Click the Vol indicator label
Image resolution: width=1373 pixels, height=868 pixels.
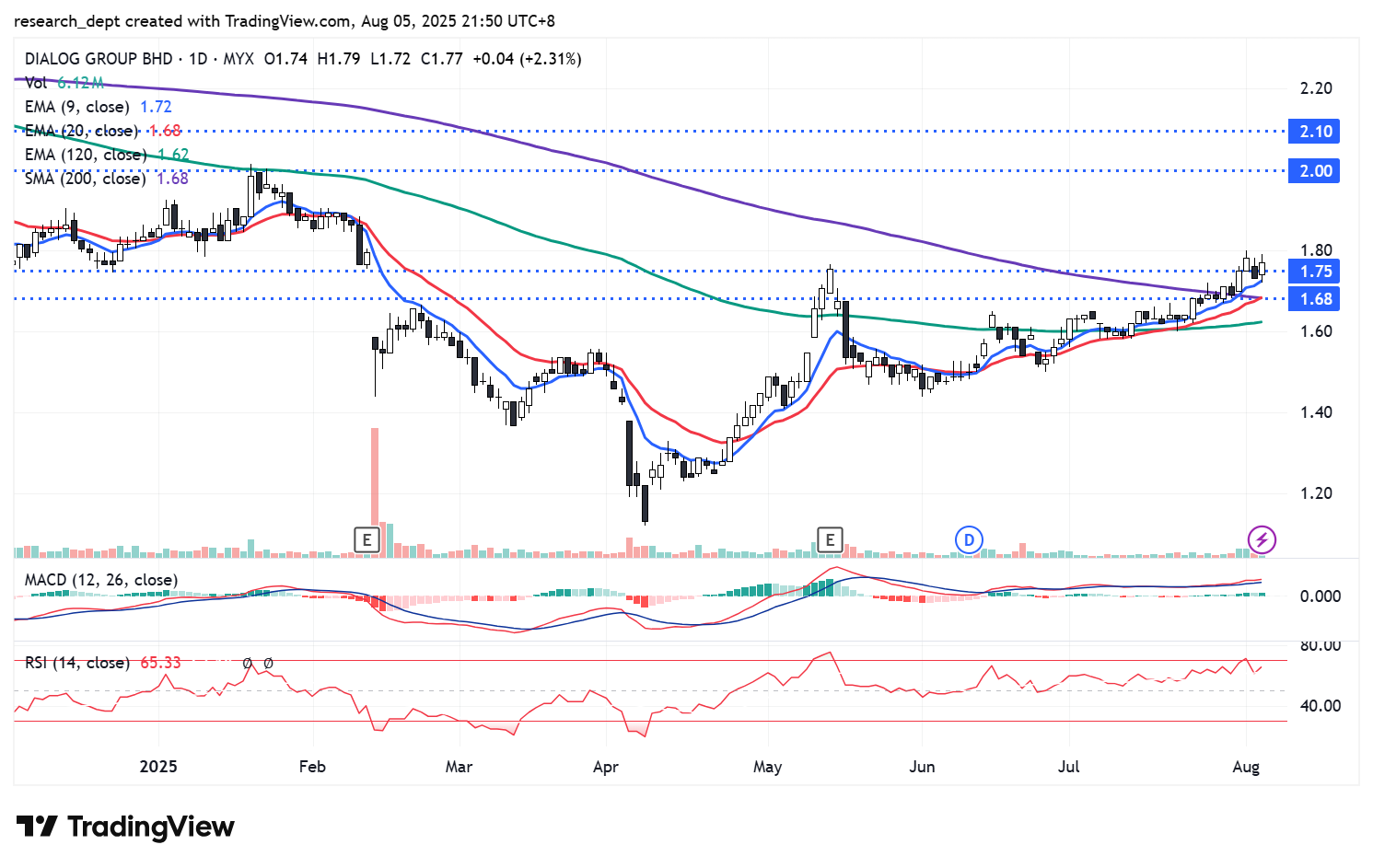[36, 83]
